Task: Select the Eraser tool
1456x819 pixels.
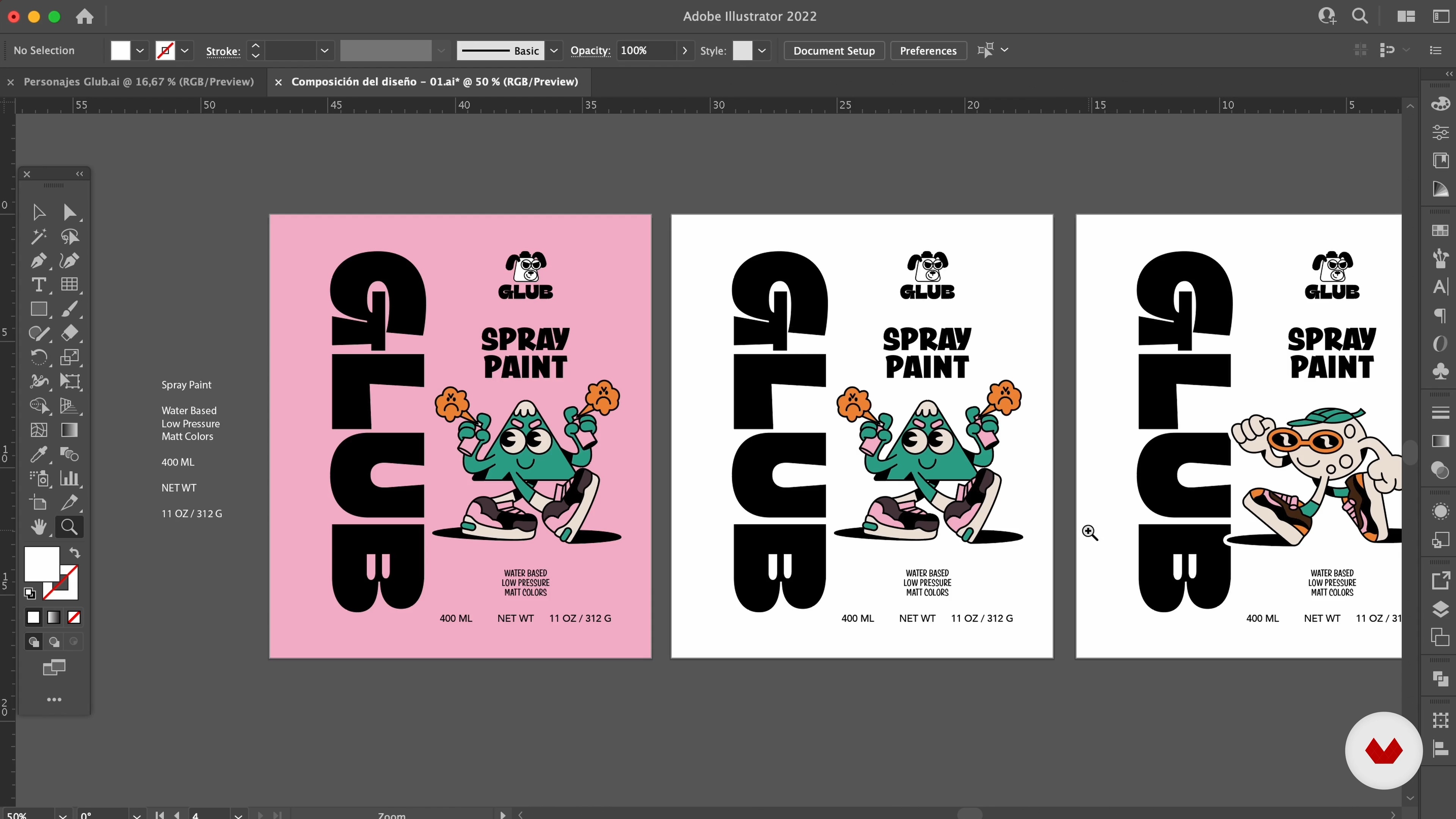Action: [69, 333]
